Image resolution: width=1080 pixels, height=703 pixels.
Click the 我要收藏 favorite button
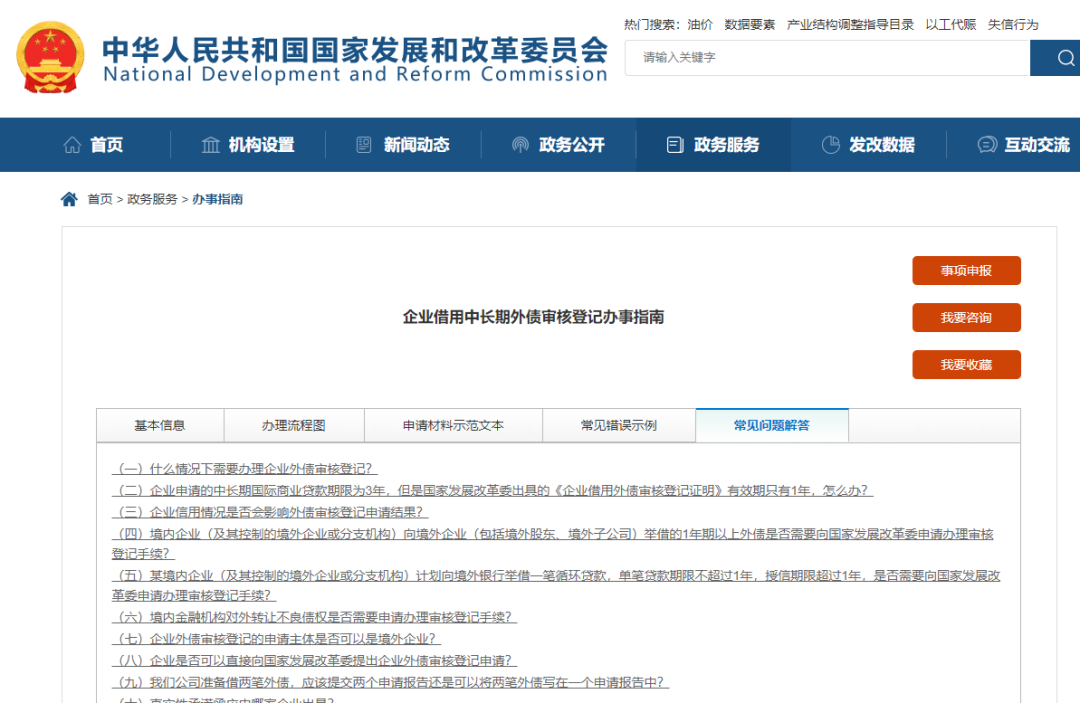(966, 365)
